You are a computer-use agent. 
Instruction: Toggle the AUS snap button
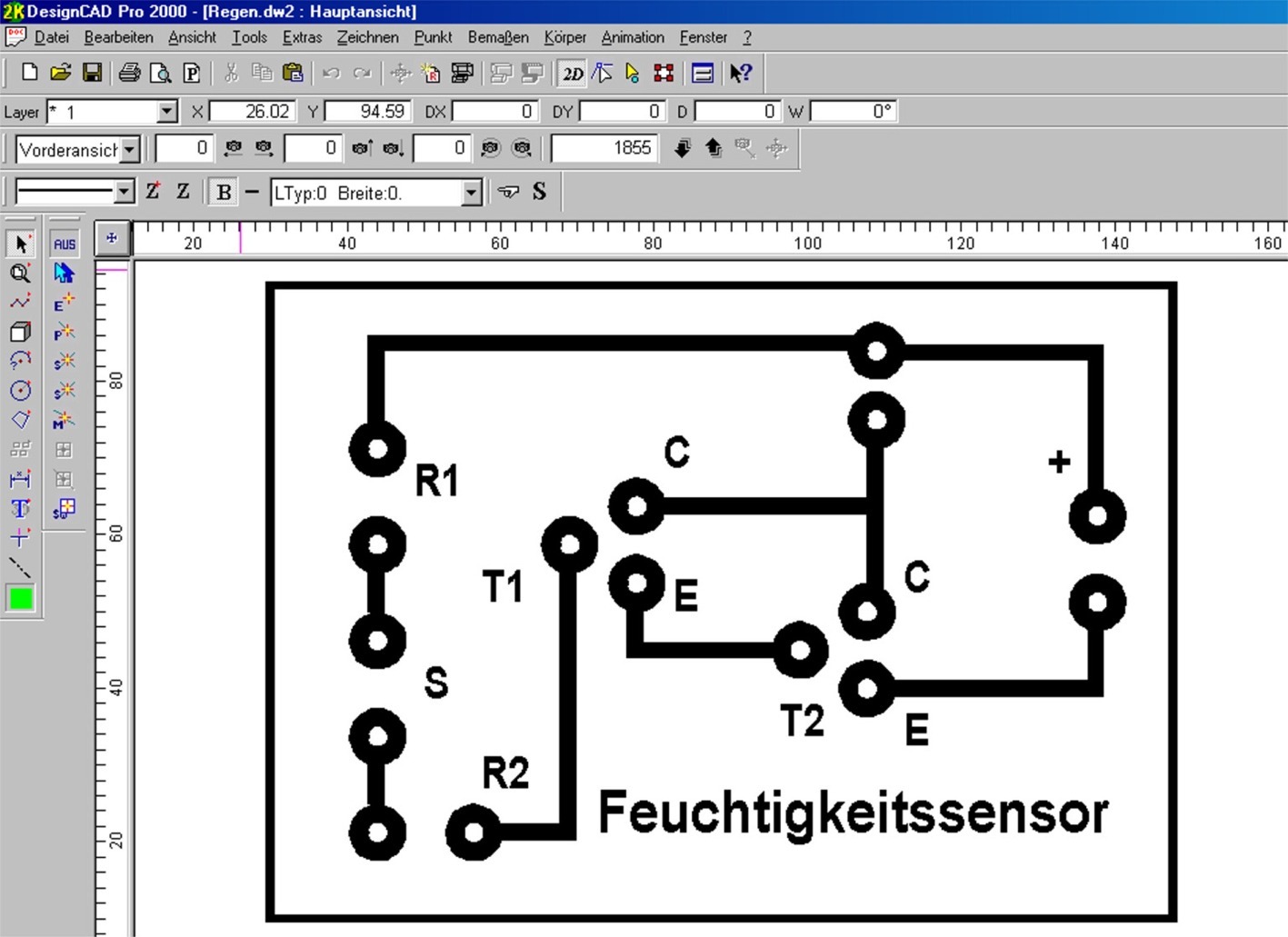point(65,244)
